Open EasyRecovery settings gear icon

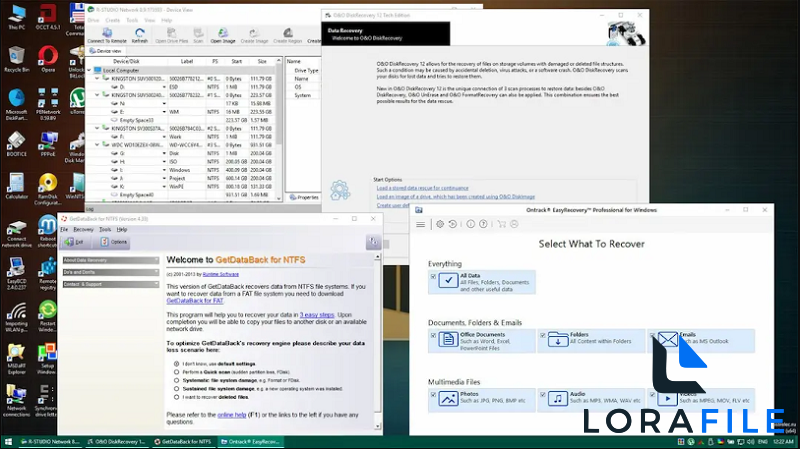pyautogui.click(x=440, y=224)
